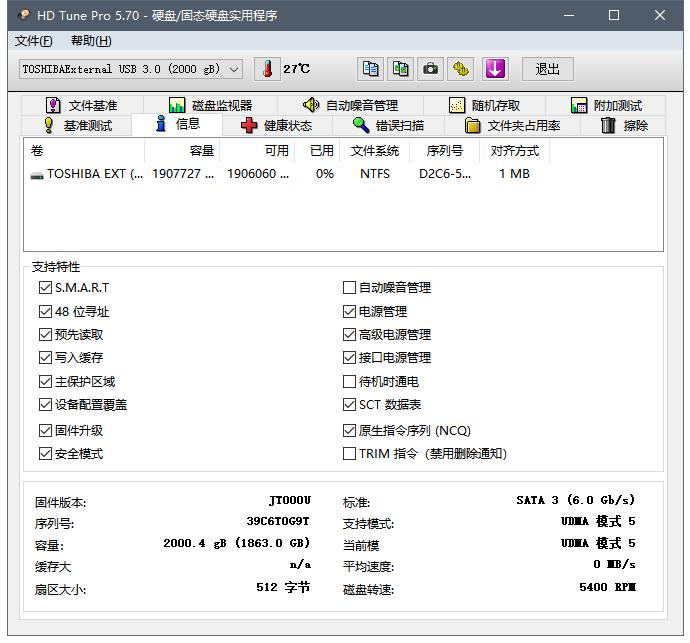Click the 磁盘监视器 chart icon
The image size is (690, 643).
point(177,105)
